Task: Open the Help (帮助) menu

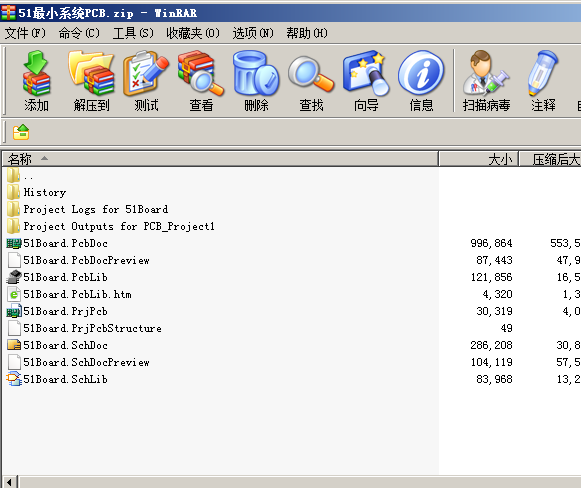Action: [x=307, y=33]
